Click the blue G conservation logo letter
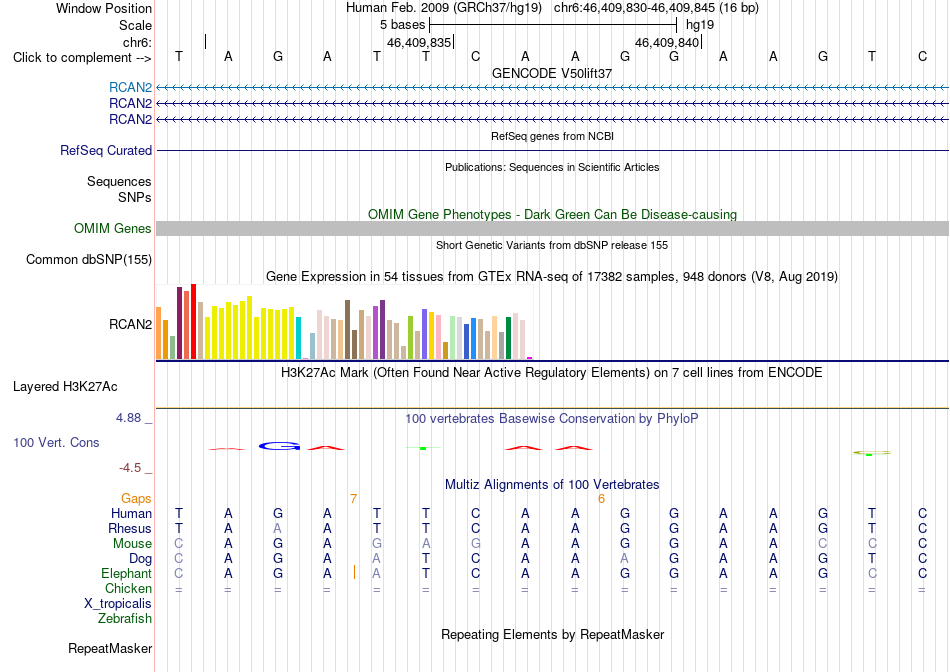 tap(279, 447)
